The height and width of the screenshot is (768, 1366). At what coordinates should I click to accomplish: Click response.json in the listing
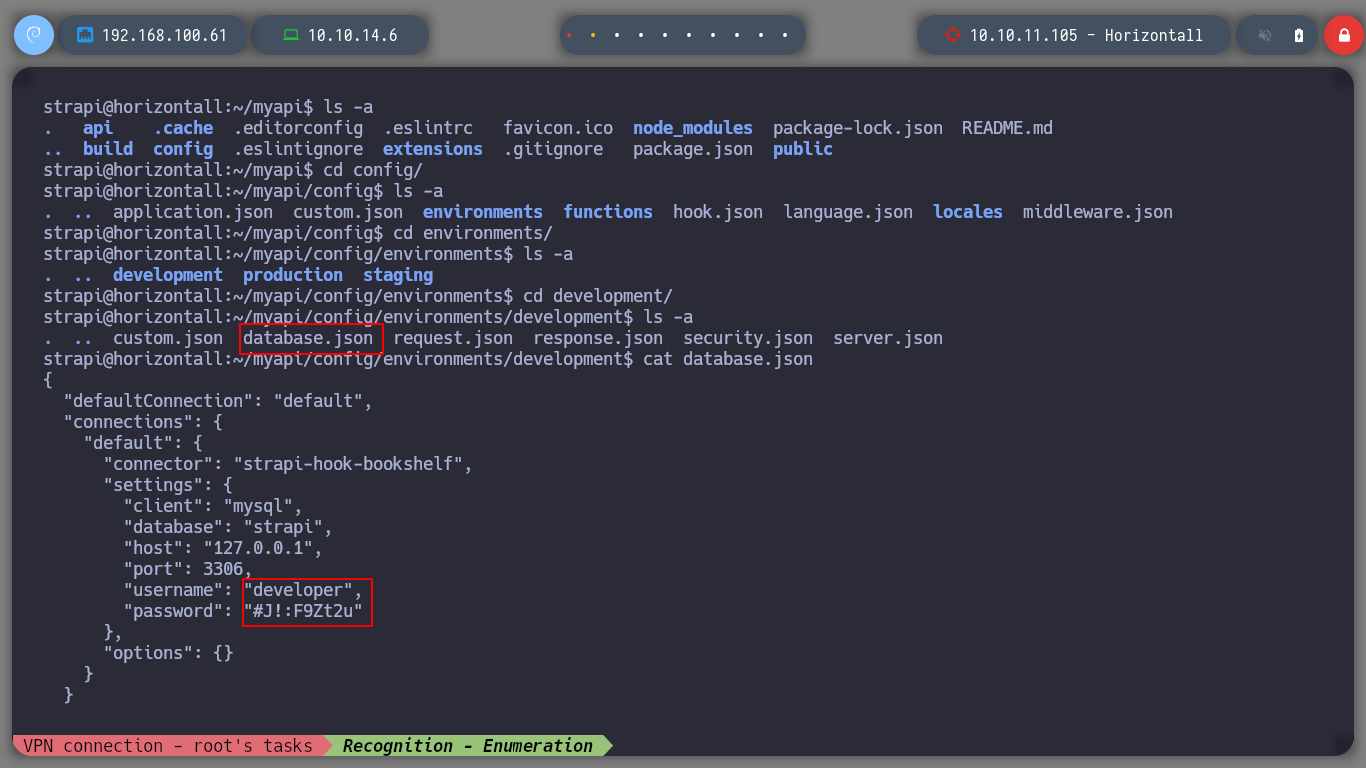(x=598, y=338)
